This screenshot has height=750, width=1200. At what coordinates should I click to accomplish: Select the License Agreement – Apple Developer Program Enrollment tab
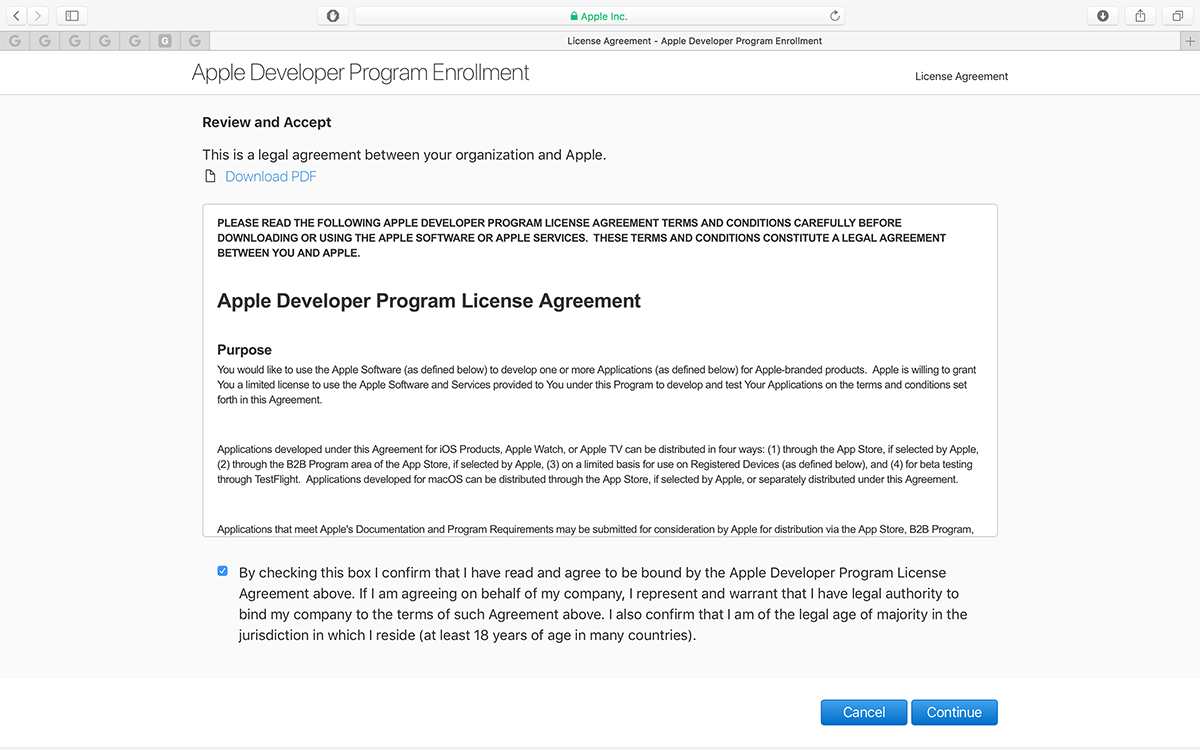pyautogui.click(x=694, y=41)
